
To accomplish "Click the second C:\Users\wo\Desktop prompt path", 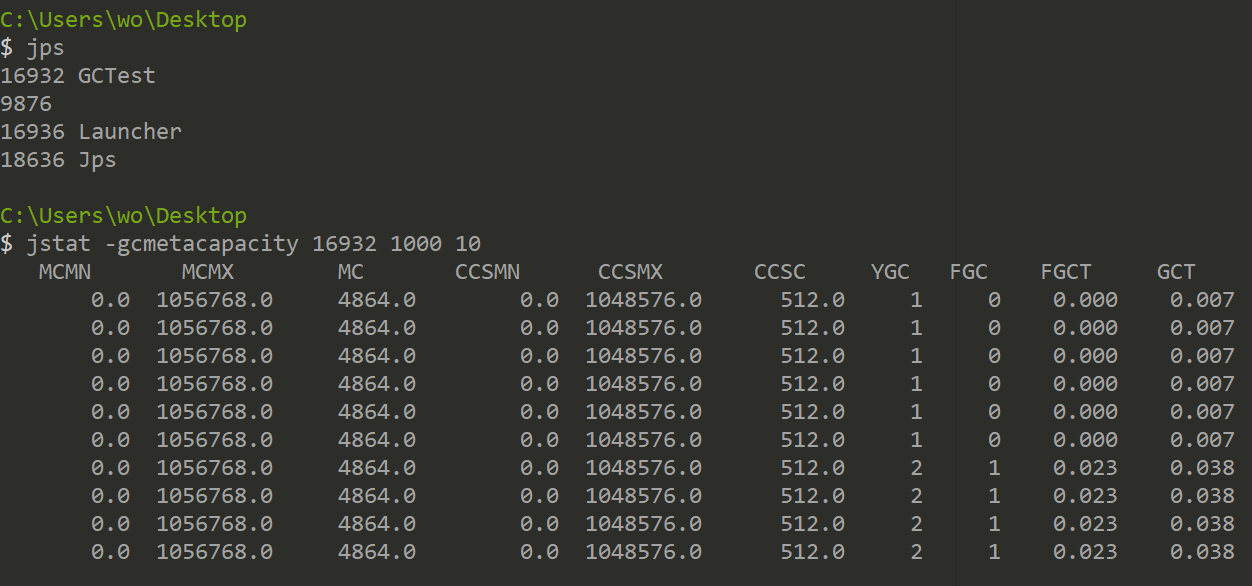I will coord(123,216).
